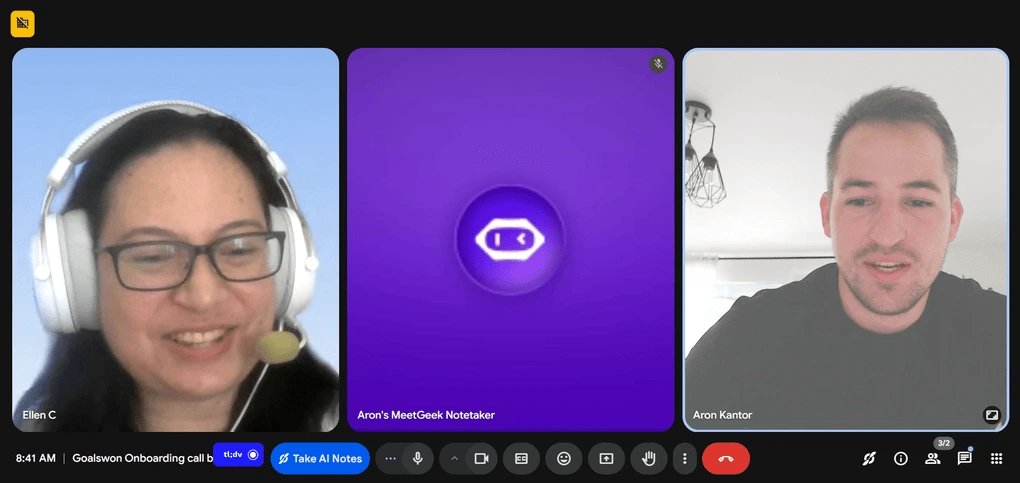The image size is (1020, 483).
Task: Click the 3/2 participant count badge
Action: pyautogui.click(x=944, y=443)
